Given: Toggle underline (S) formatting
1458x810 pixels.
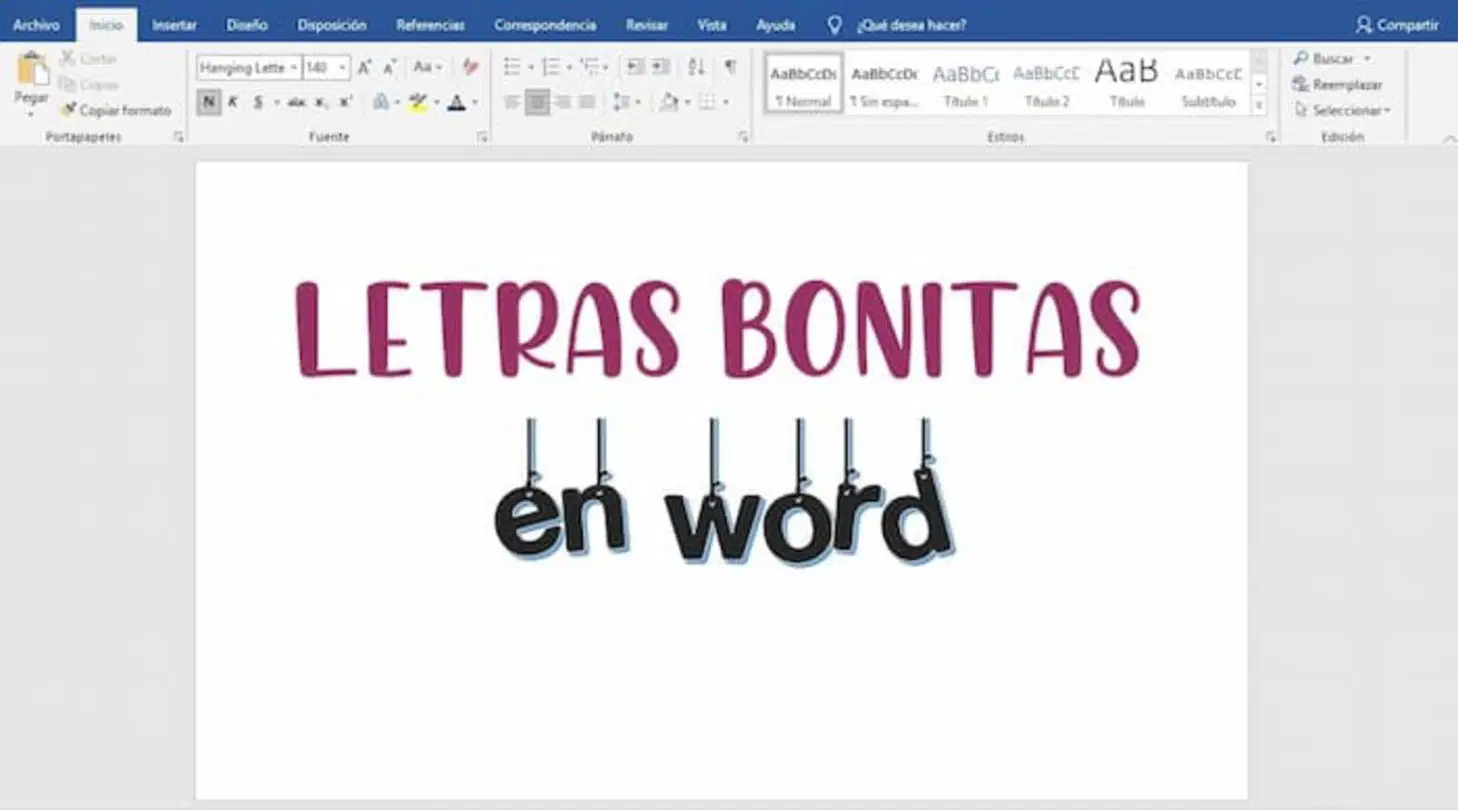Looking at the screenshot, I should (258, 102).
